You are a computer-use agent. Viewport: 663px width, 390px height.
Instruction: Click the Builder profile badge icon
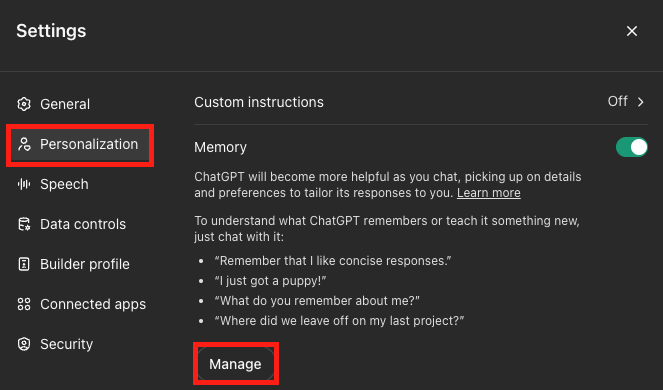pyautogui.click(x=24, y=264)
